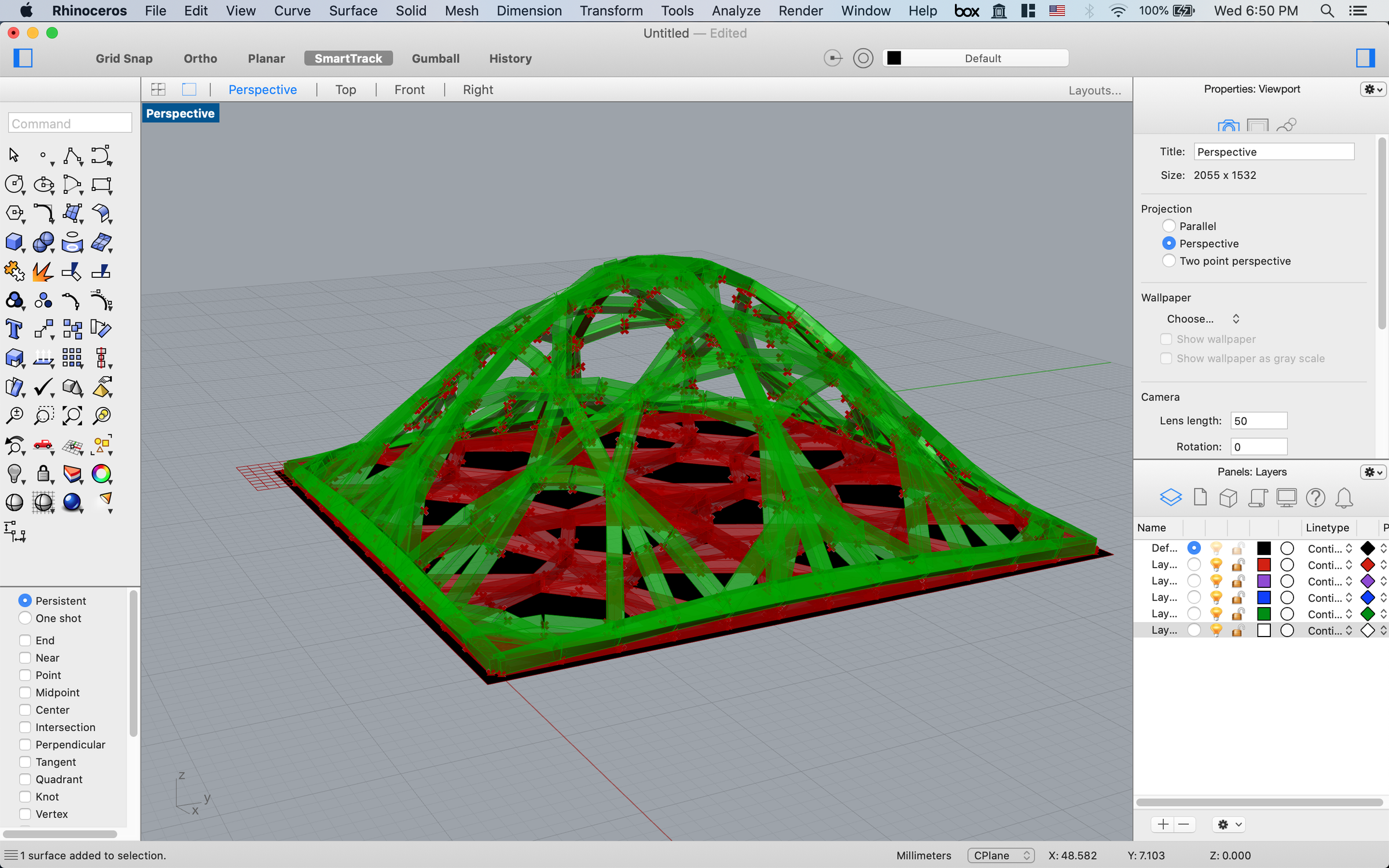The height and width of the screenshot is (868, 1389).
Task: Open the Layers panel gear menu
Action: [x=1373, y=472]
